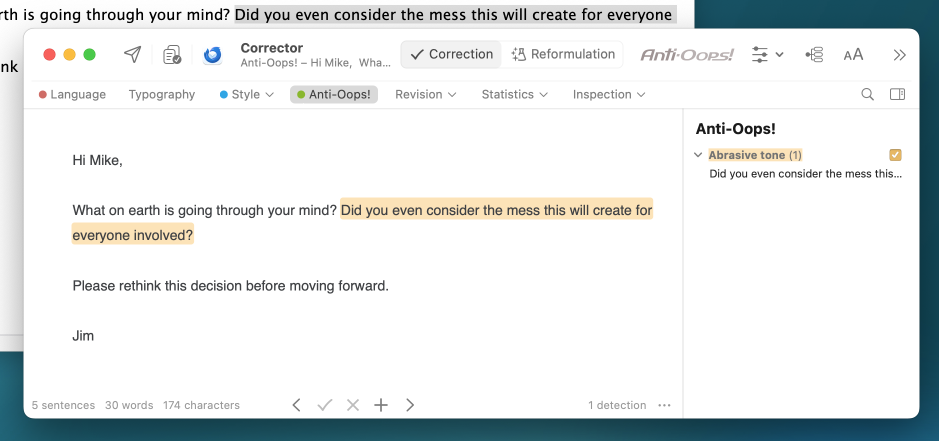Click the Correction button

(x=451, y=55)
